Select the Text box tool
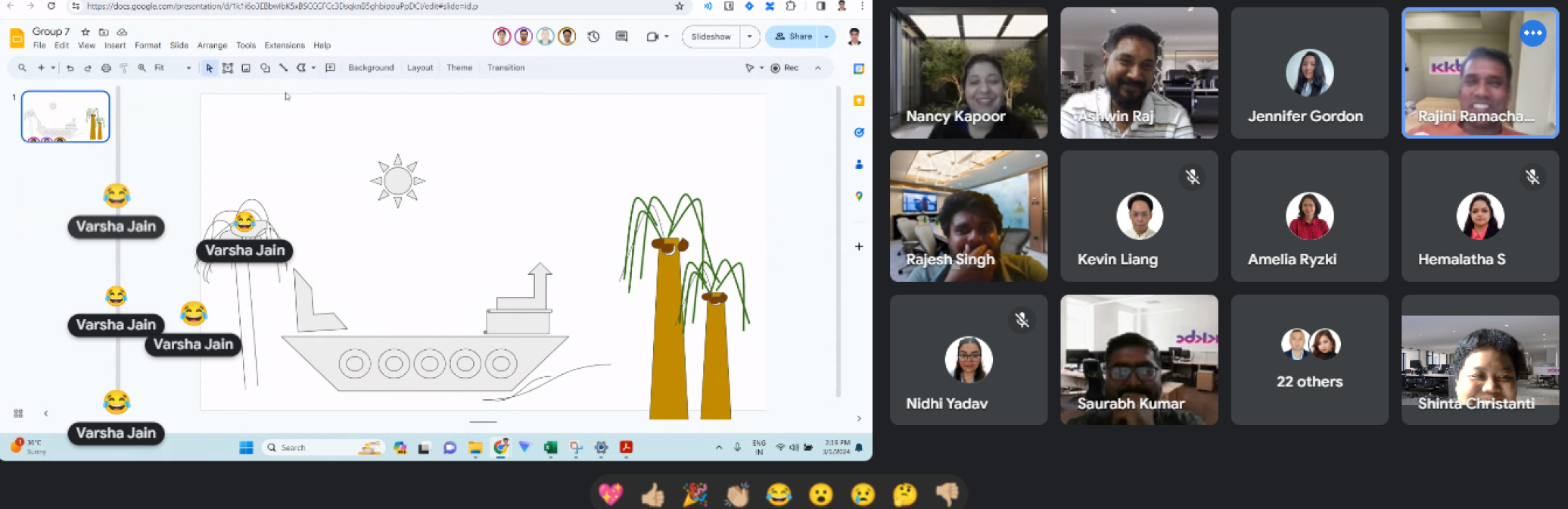The width and height of the screenshot is (1568, 509). [x=227, y=68]
